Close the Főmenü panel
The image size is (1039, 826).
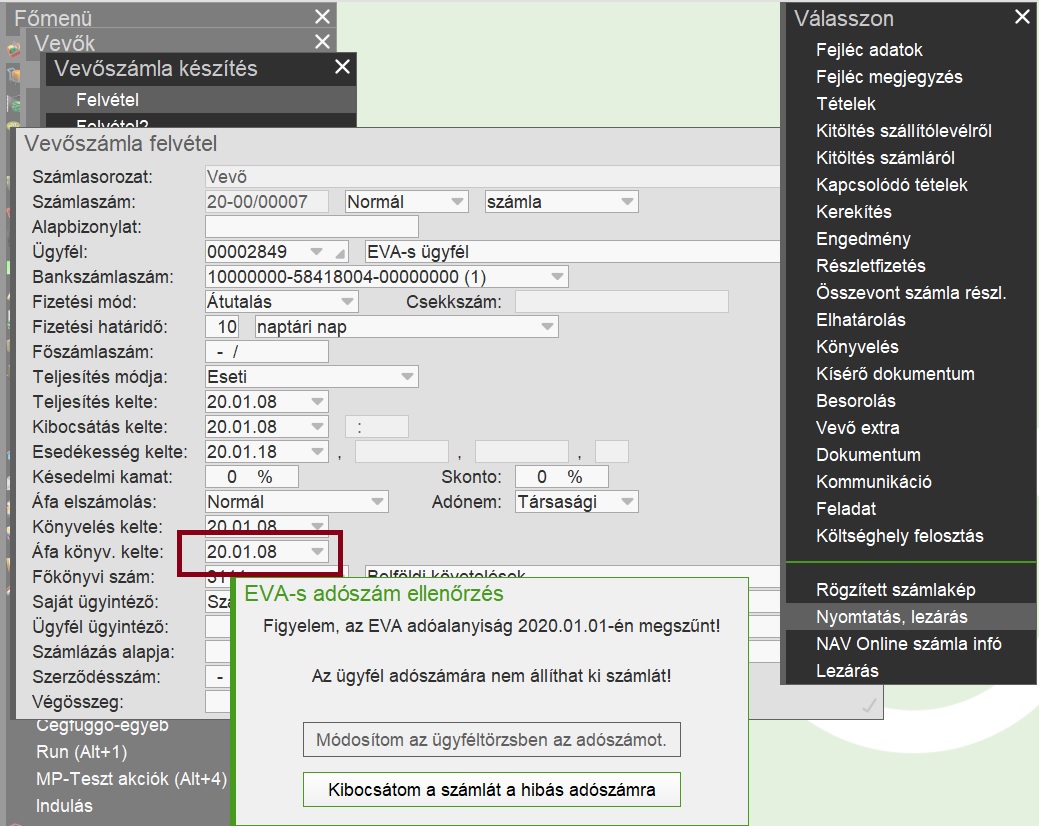pyautogui.click(x=321, y=17)
